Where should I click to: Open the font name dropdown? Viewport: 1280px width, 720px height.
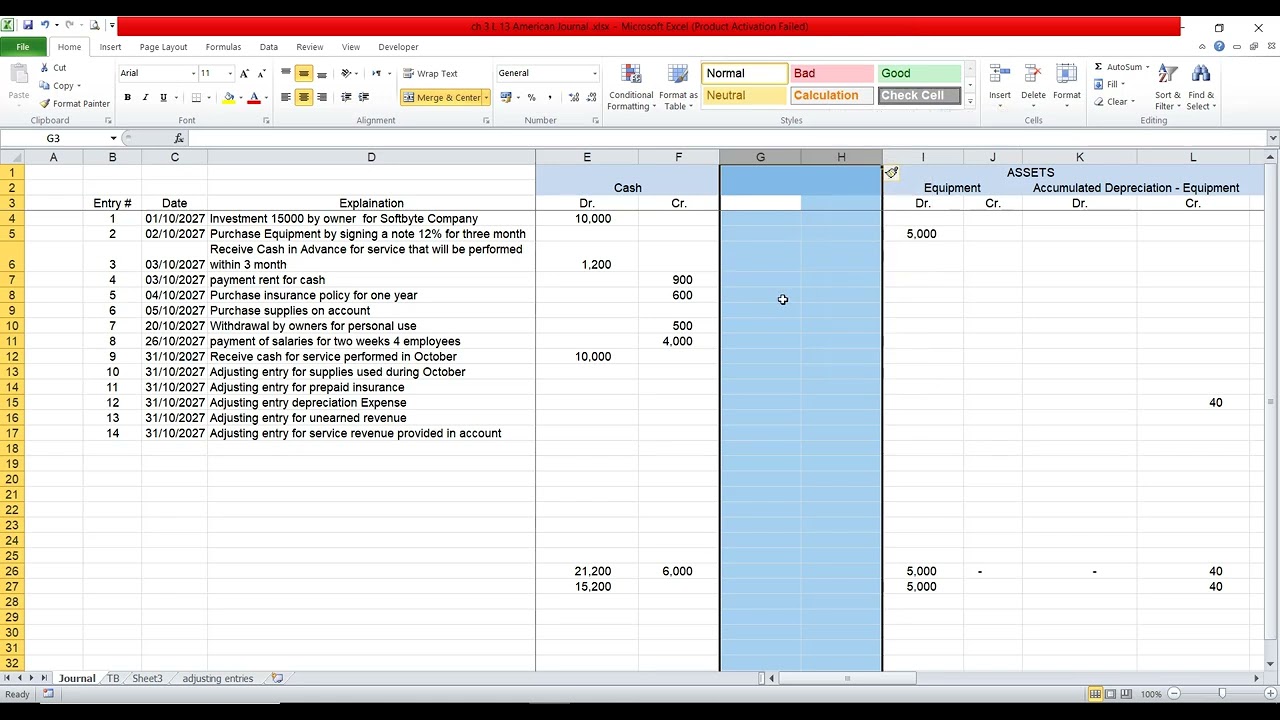click(193, 73)
